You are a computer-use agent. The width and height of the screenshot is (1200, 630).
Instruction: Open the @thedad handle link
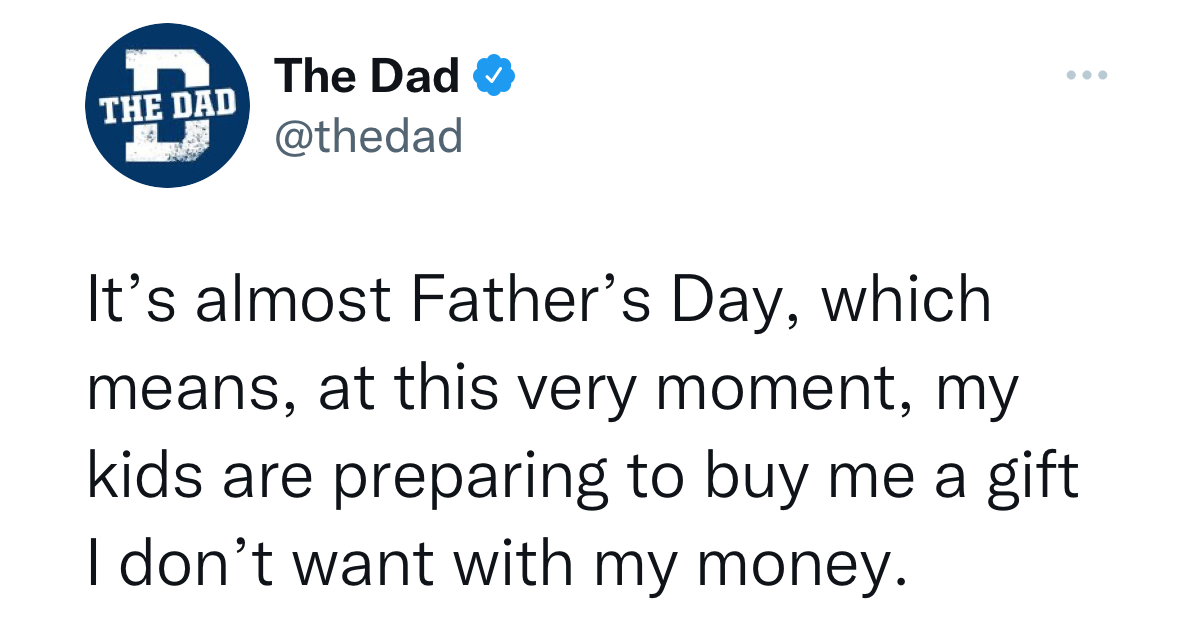[x=367, y=135]
